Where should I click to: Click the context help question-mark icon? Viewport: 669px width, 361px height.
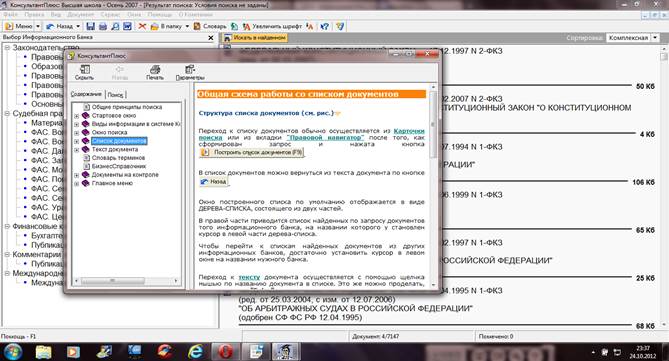(325, 26)
